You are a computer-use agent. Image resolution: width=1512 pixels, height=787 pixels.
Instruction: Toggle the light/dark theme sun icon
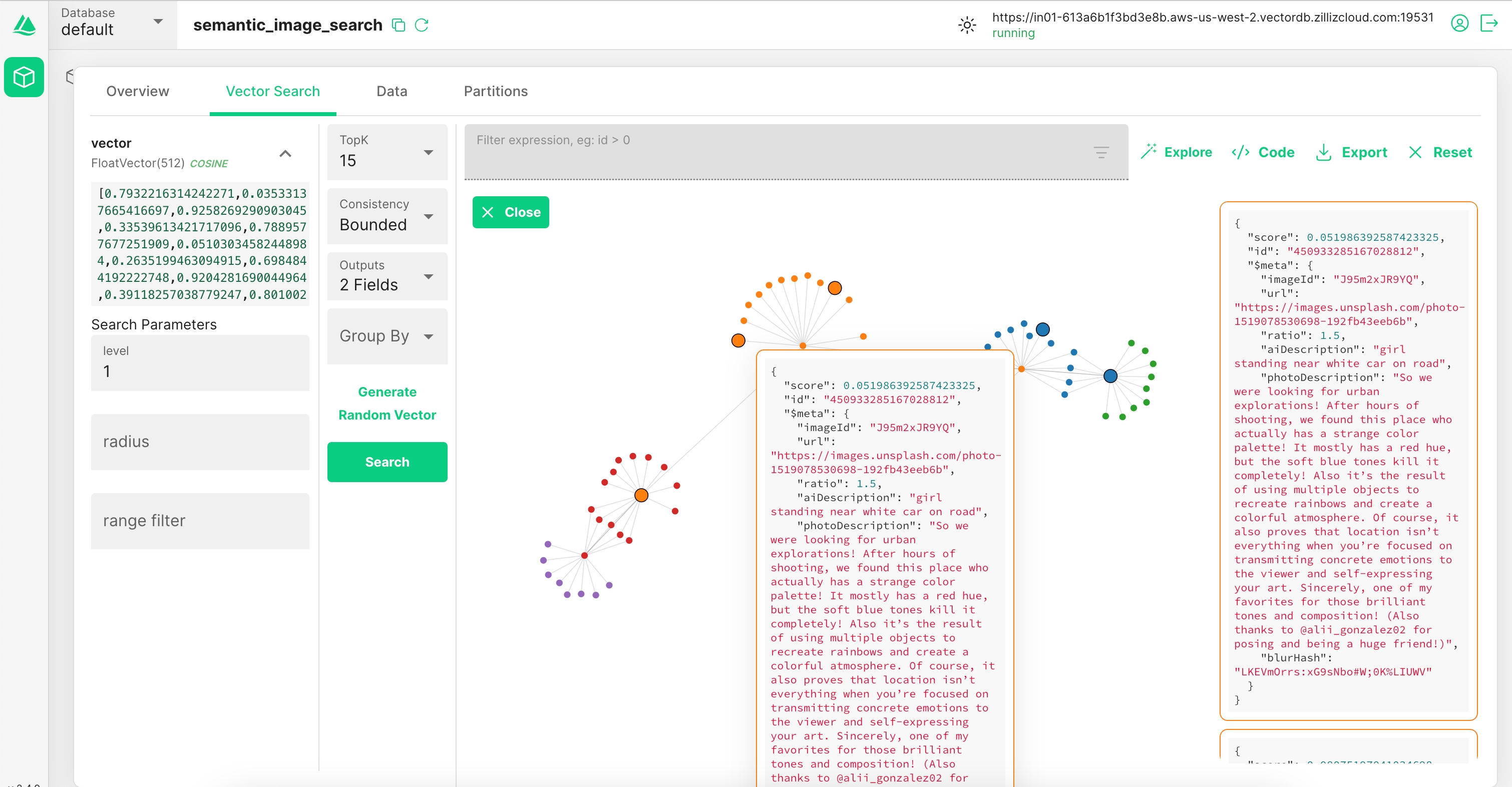pyautogui.click(x=967, y=25)
